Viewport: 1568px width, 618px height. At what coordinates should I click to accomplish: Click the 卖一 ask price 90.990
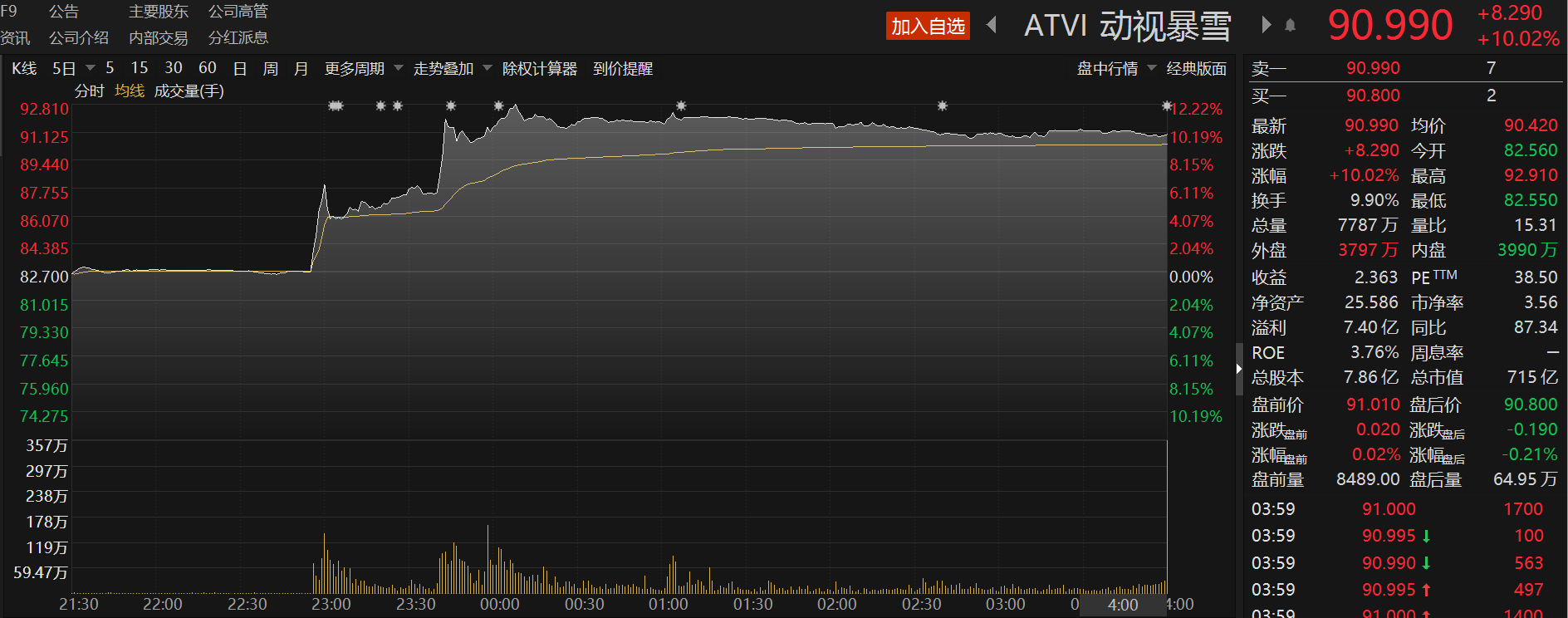point(1373,68)
